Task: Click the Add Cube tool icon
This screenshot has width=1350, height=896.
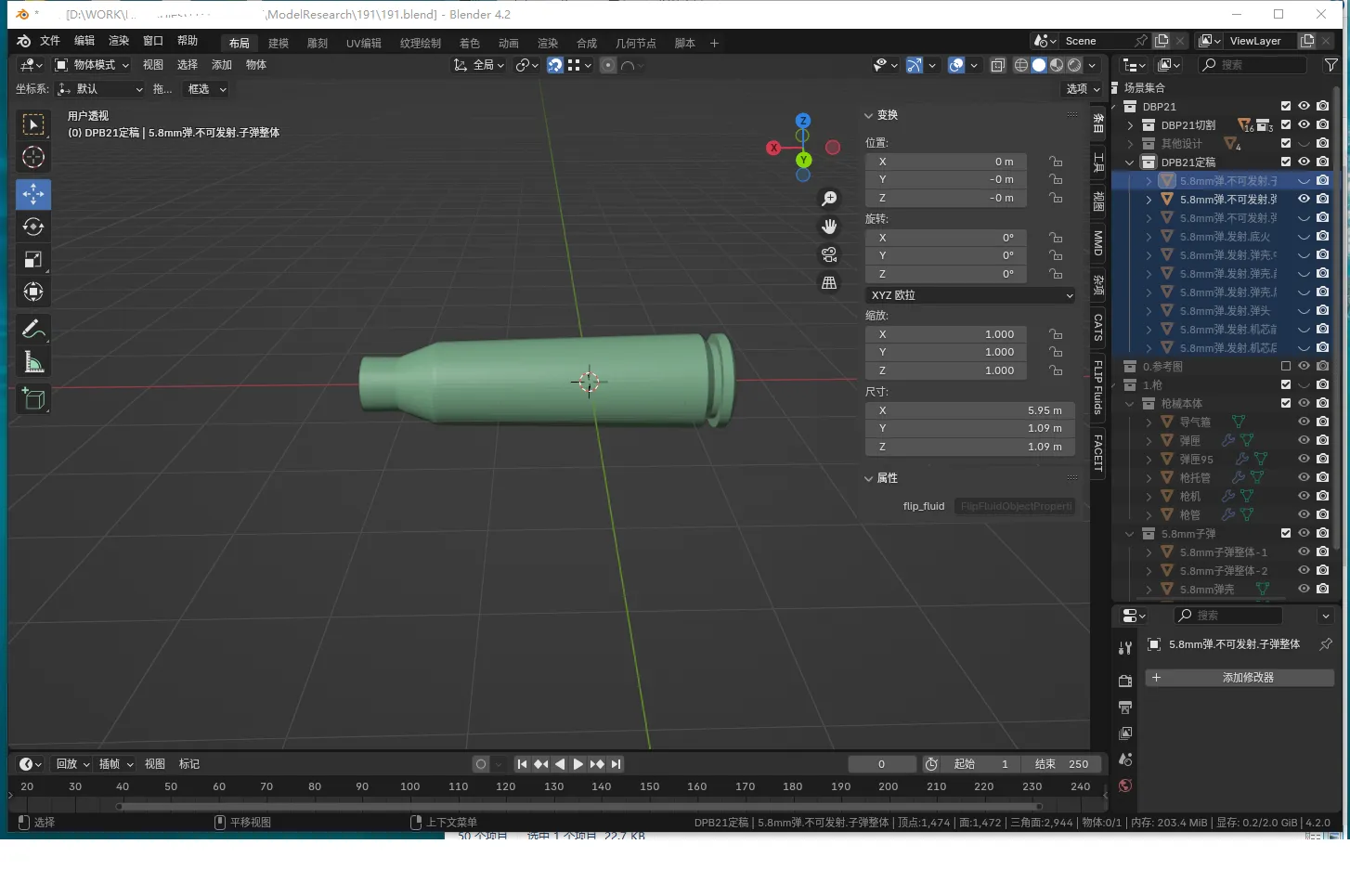Action: pyautogui.click(x=33, y=399)
